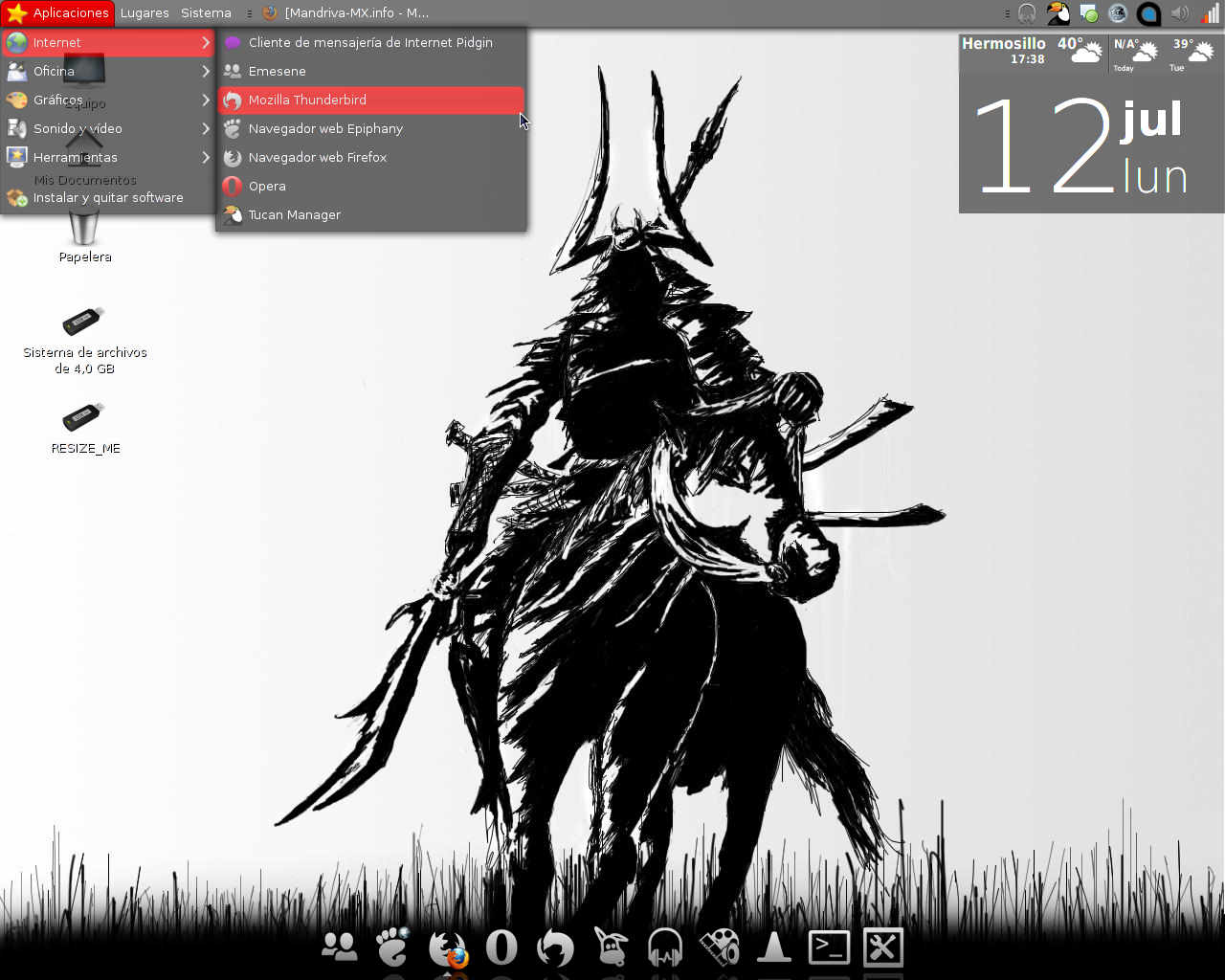Open the Papelera trash icon on desktop

pos(85,234)
